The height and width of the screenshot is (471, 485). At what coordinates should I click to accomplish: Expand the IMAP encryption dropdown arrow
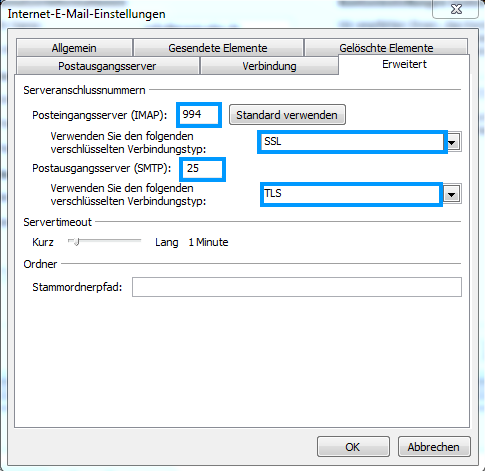point(452,143)
